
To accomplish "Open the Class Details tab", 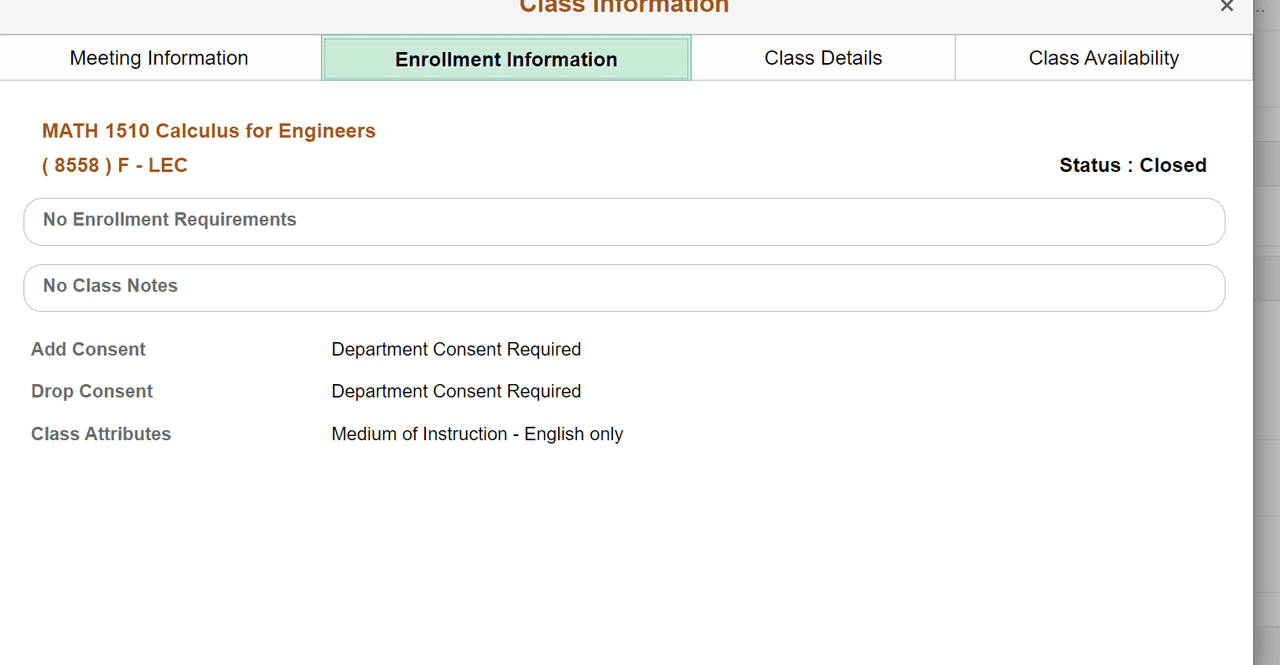I will [823, 58].
